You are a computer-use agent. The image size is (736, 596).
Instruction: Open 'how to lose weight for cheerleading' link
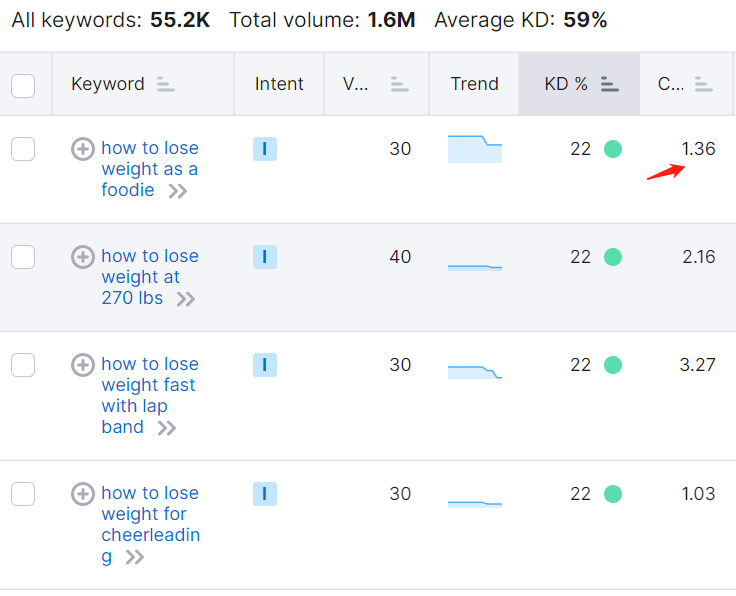point(149,513)
